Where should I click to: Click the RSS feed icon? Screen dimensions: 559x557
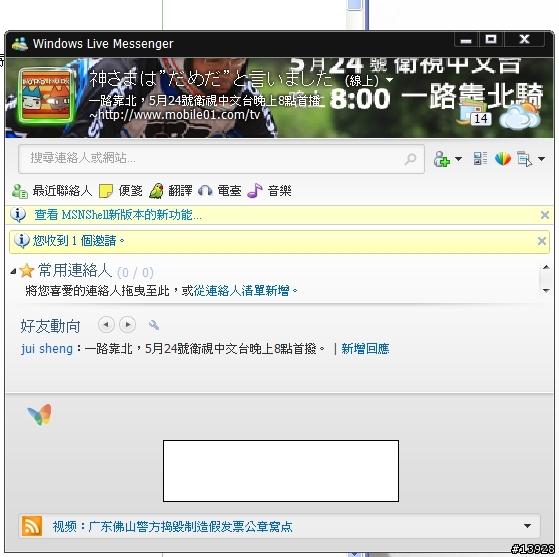click(32, 526)
